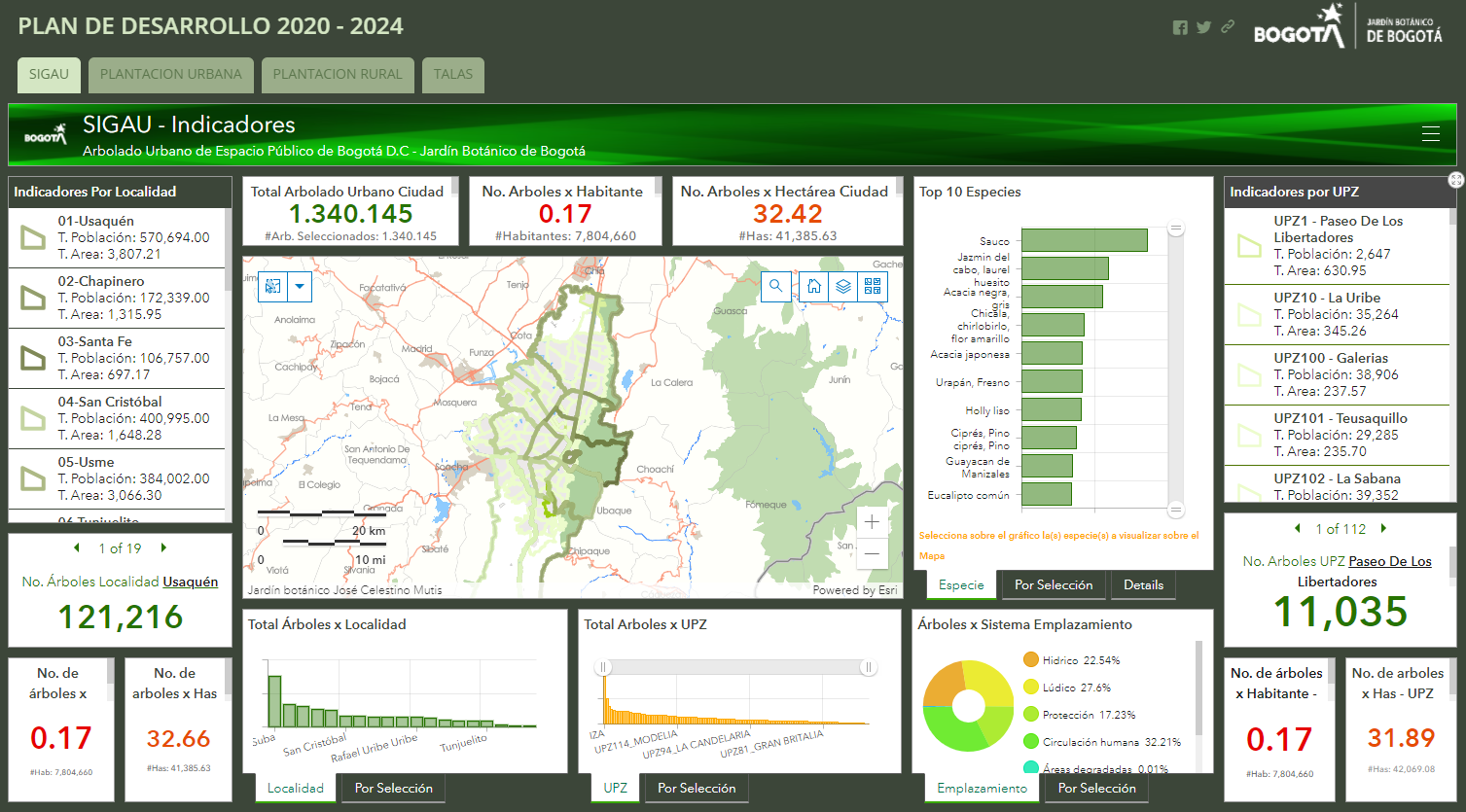Open the map layers list icon
1466x812 pixels.
tap(843, 286)
